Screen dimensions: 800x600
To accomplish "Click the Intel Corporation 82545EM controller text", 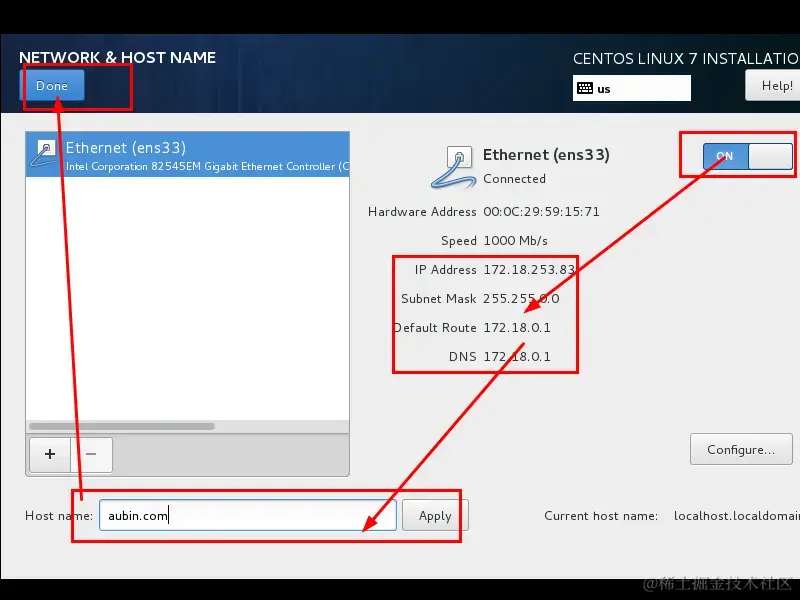I will coord(207,166).
